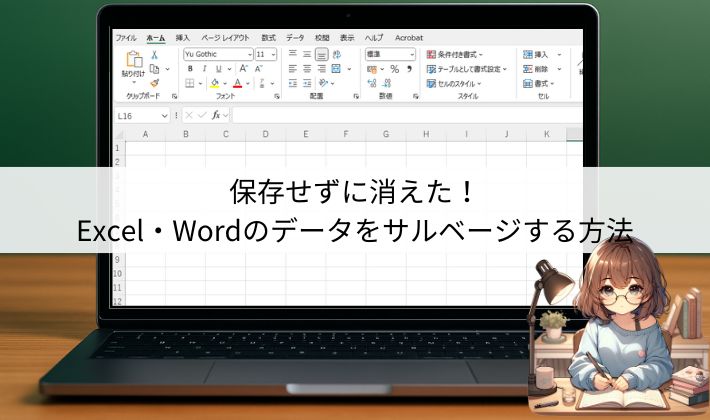Click テーブルとして書式設定 button
Image resolution: width=710 pixels, height=420 pixels.
tap(466, 69)
